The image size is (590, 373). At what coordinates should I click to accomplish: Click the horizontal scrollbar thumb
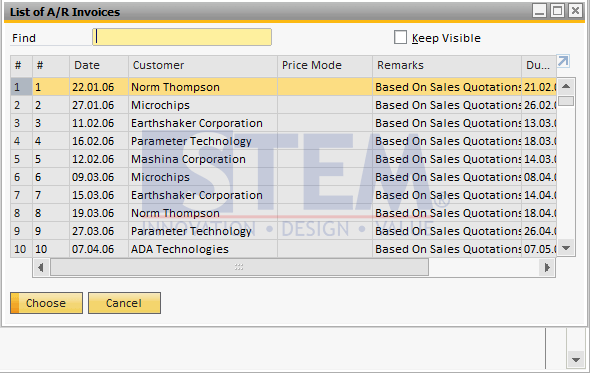239,268
